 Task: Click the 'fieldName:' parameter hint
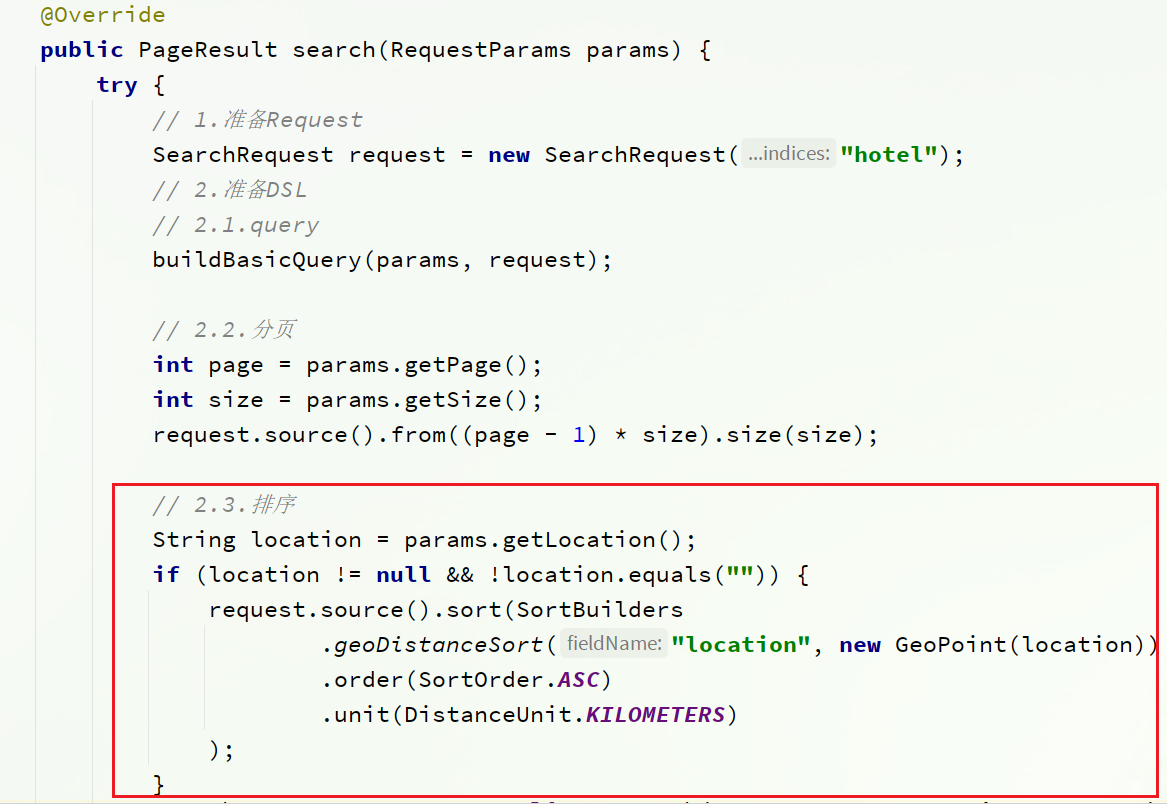pos(614,643)
